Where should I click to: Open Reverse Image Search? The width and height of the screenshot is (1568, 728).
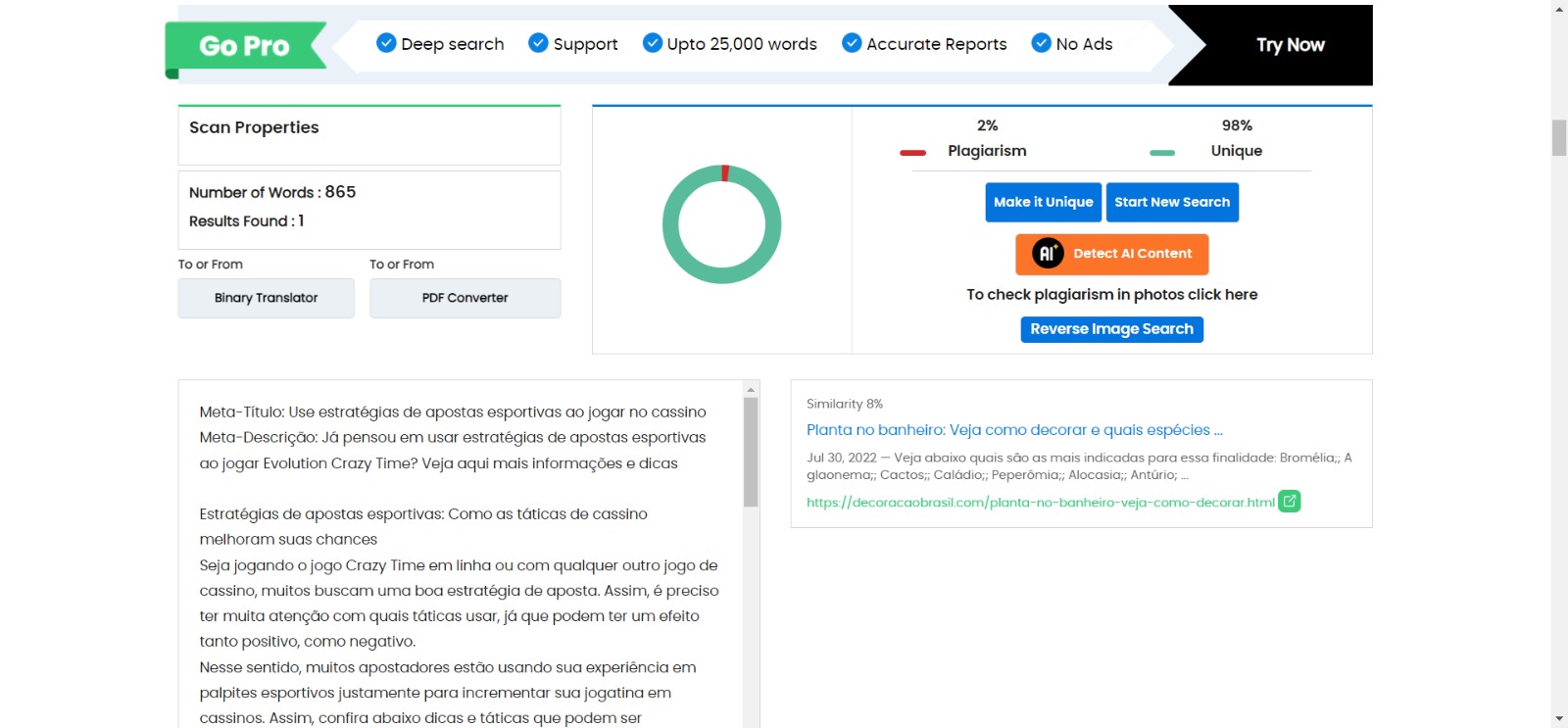[x=1111, y=329]
